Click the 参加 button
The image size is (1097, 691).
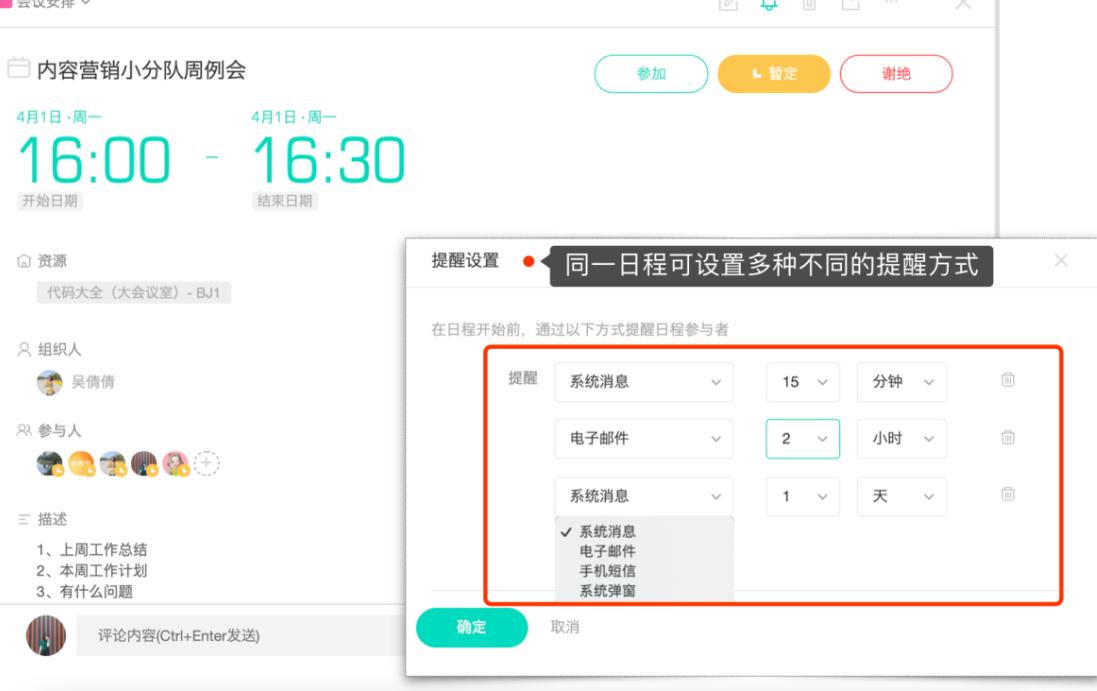[651, 73]
